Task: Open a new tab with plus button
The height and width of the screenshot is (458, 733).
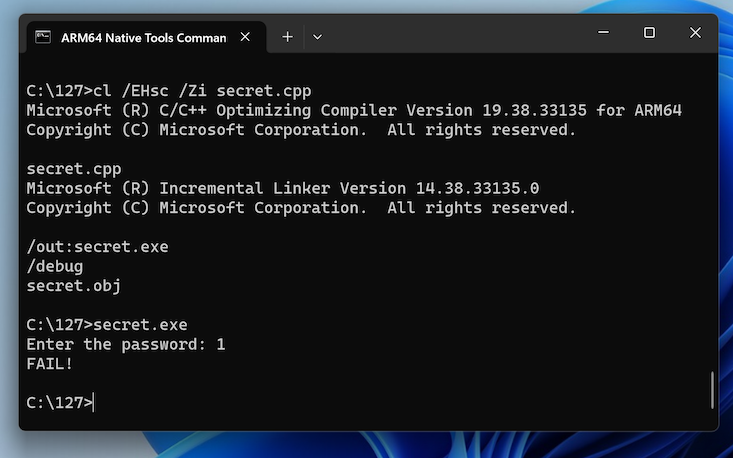Action: coord(287,36)
